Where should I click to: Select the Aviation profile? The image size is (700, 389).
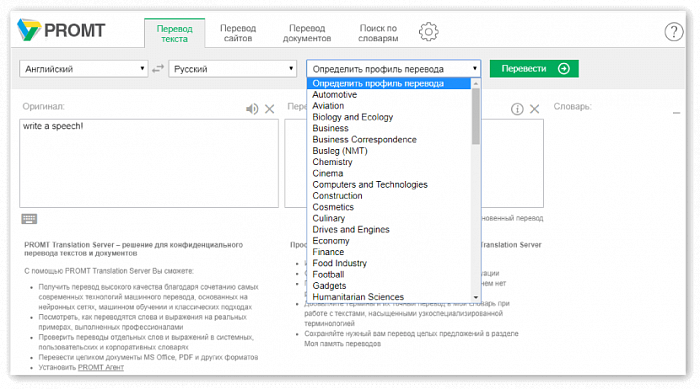389,106
